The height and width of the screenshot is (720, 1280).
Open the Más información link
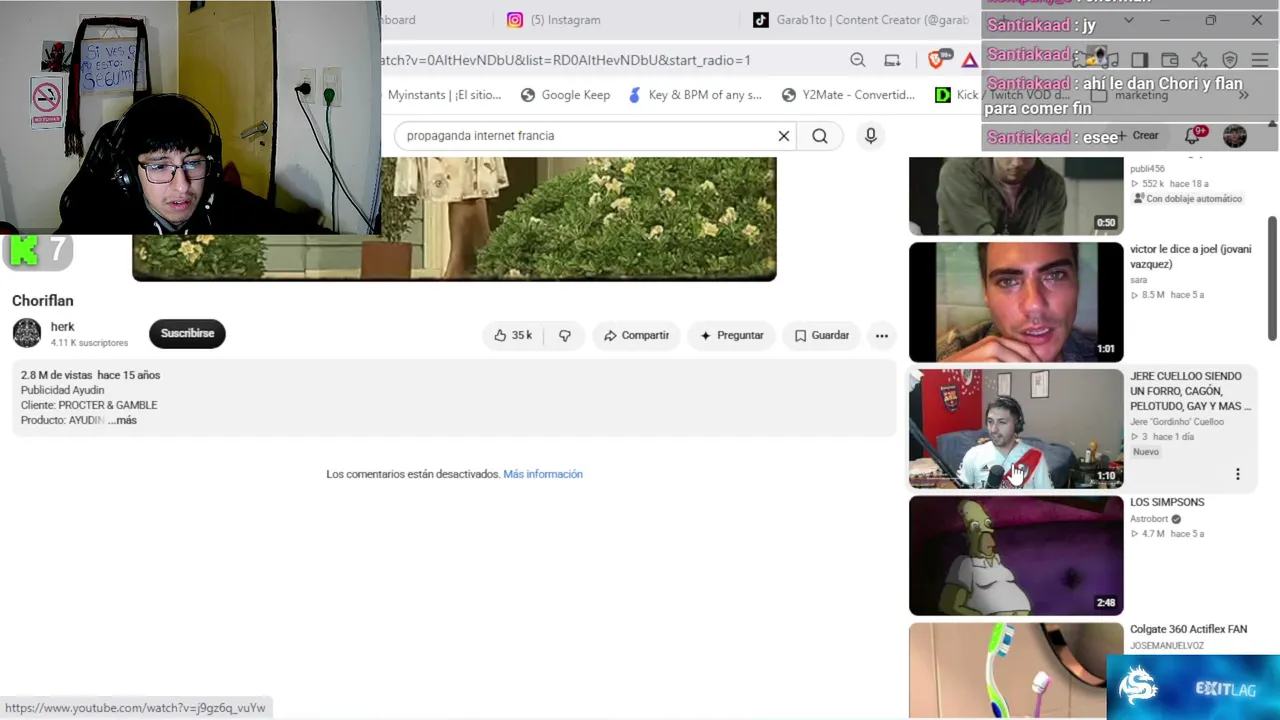pyautogui.click(x=543, y=474)
